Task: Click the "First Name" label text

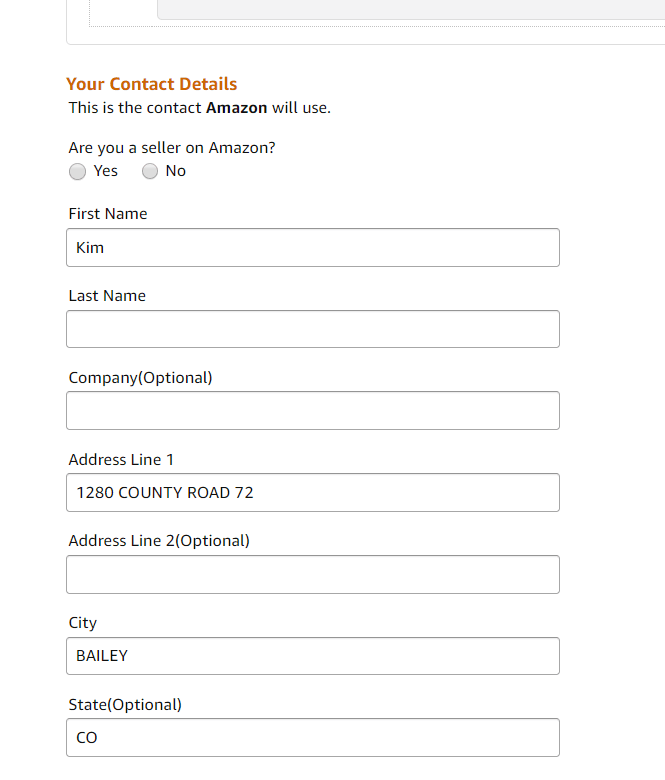Action: [108, 214]
